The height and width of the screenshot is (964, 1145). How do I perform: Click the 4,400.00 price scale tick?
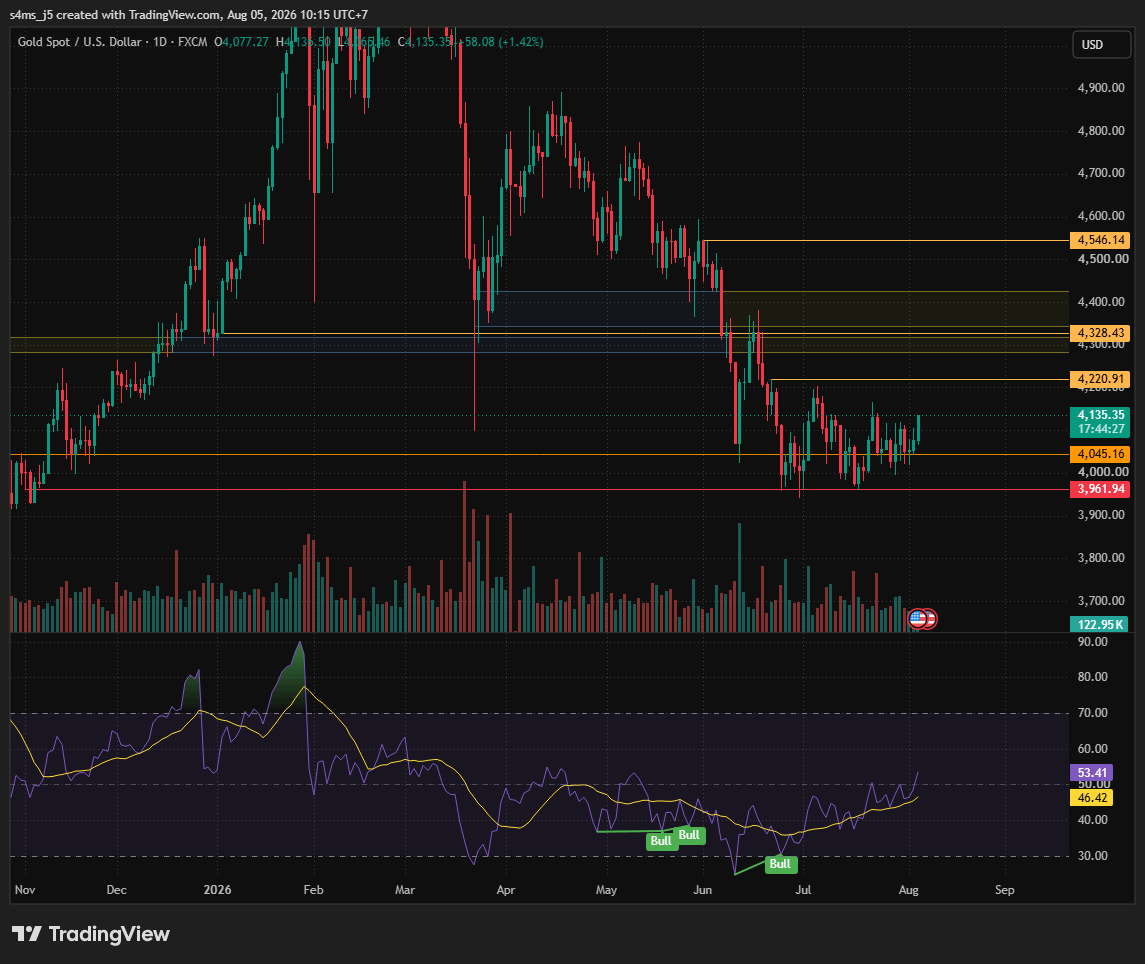[x=1100, y=302]
